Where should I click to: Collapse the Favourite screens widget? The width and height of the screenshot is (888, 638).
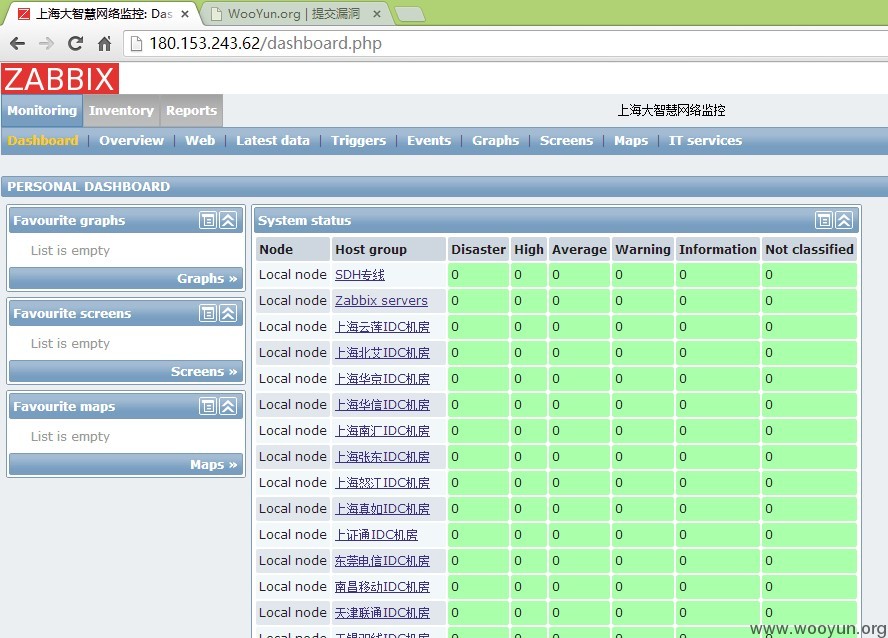click(x=228, y=313)
